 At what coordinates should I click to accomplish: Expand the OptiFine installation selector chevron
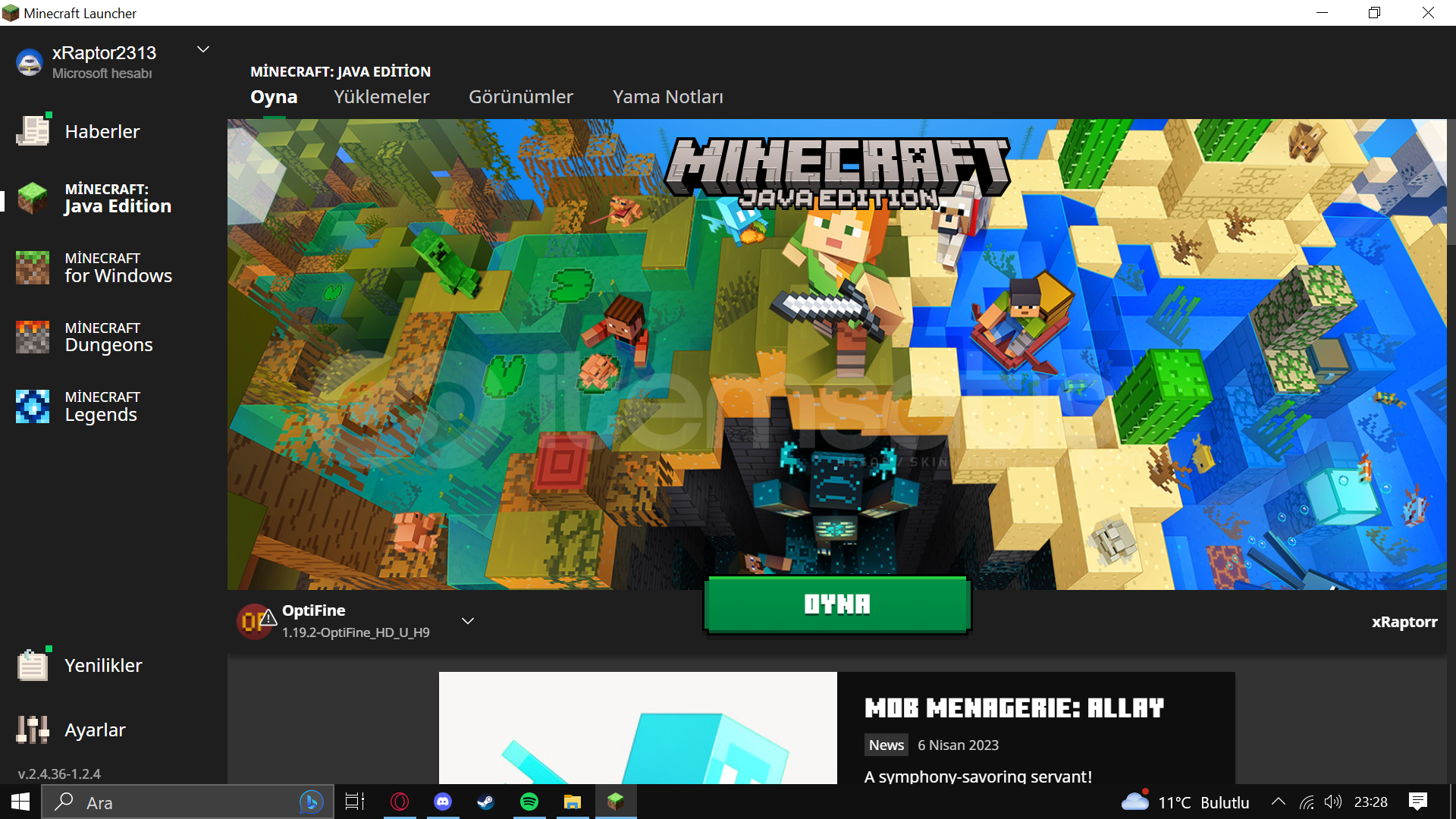468,621
